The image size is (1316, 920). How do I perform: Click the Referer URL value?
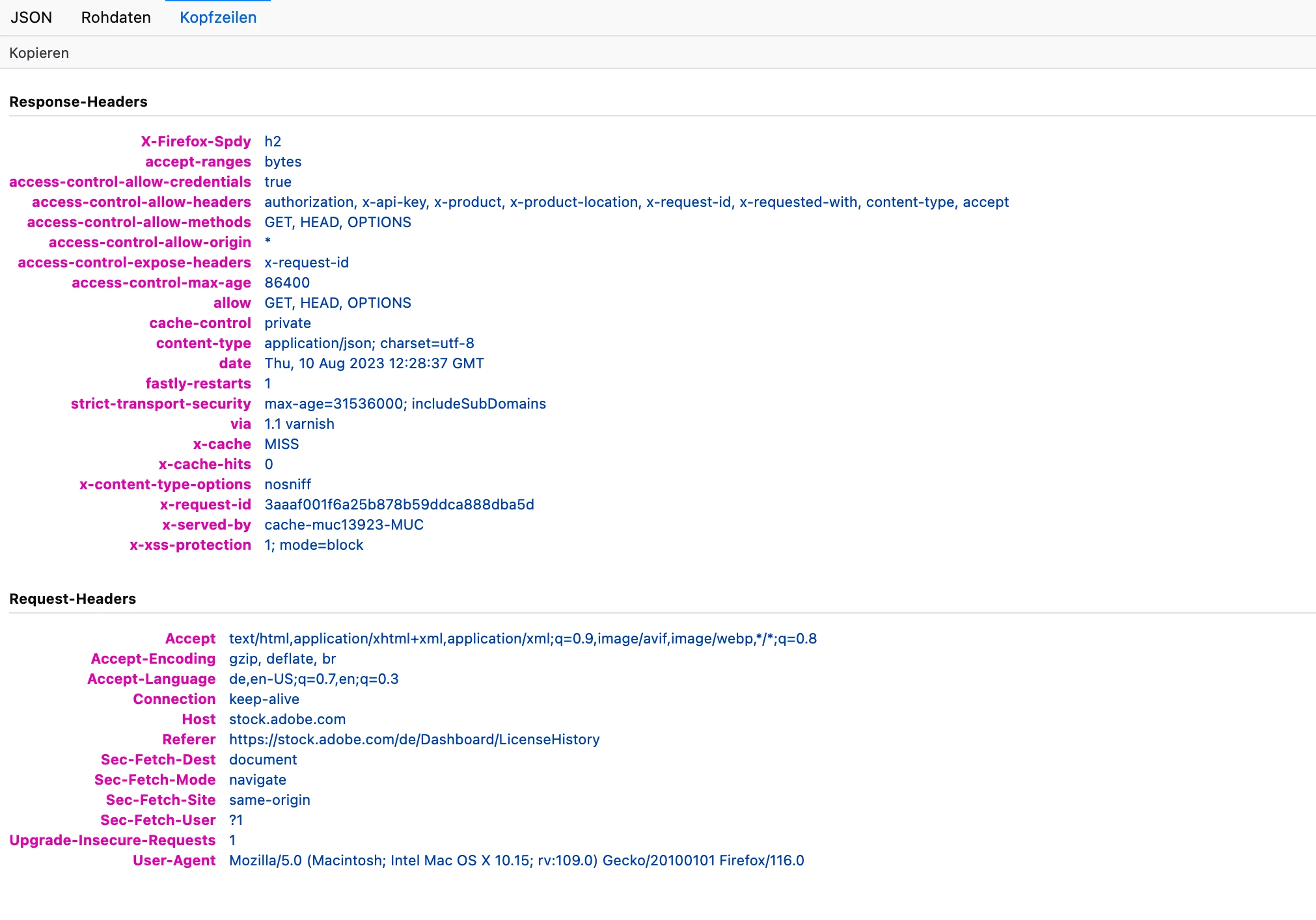414,739
